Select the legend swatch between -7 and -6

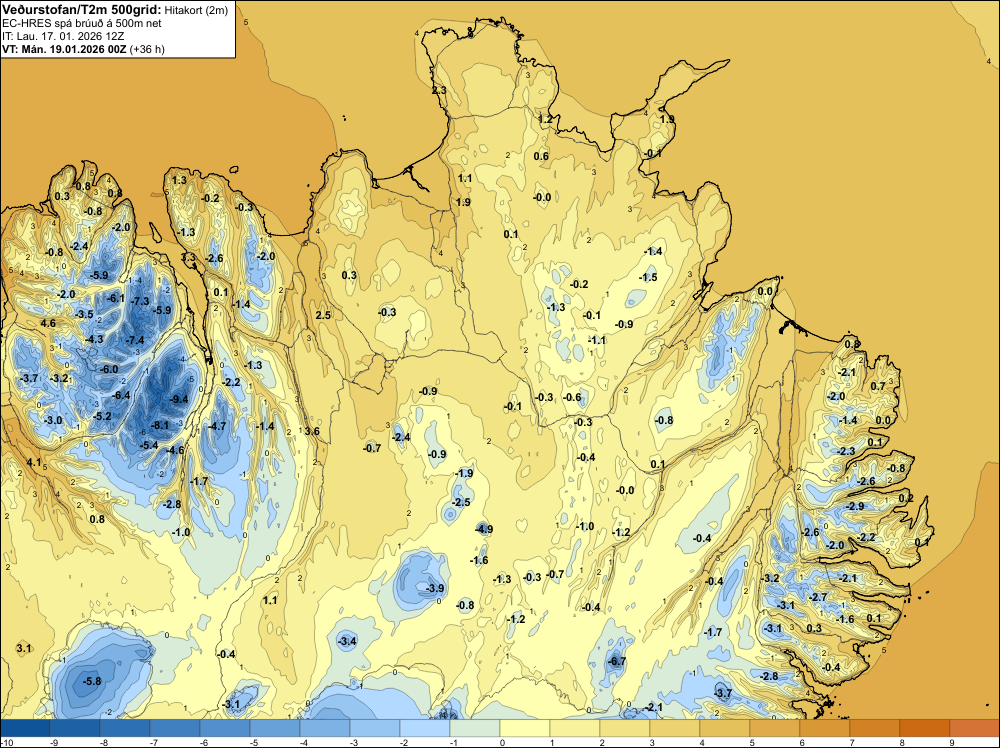pos(175,728)
